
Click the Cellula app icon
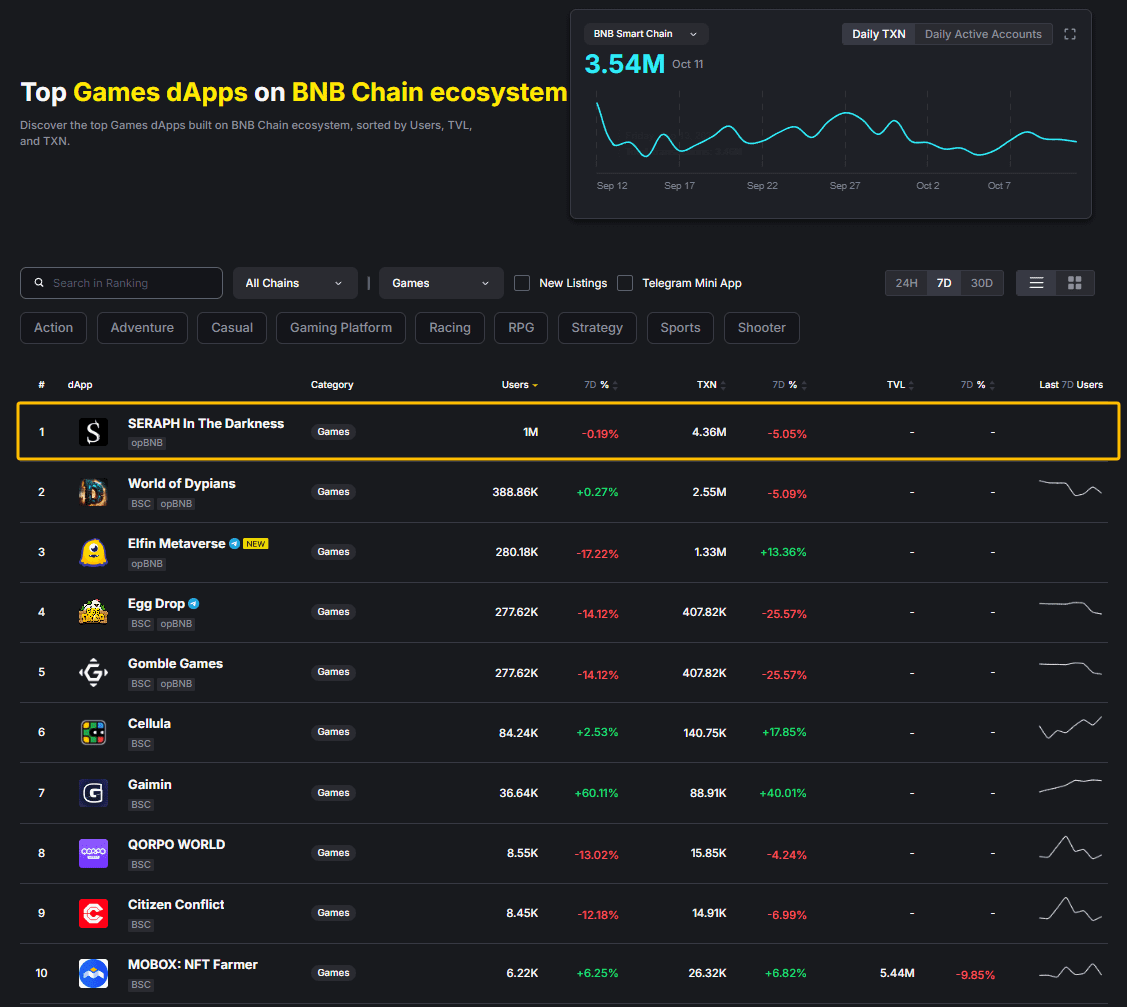tap(93, 732)
